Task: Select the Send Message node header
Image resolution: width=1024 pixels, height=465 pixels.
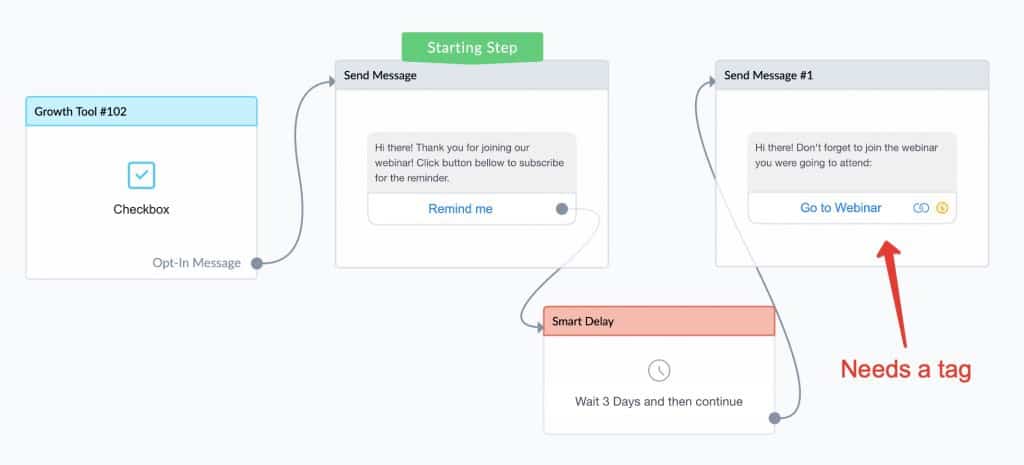Action: pos(472,75)
